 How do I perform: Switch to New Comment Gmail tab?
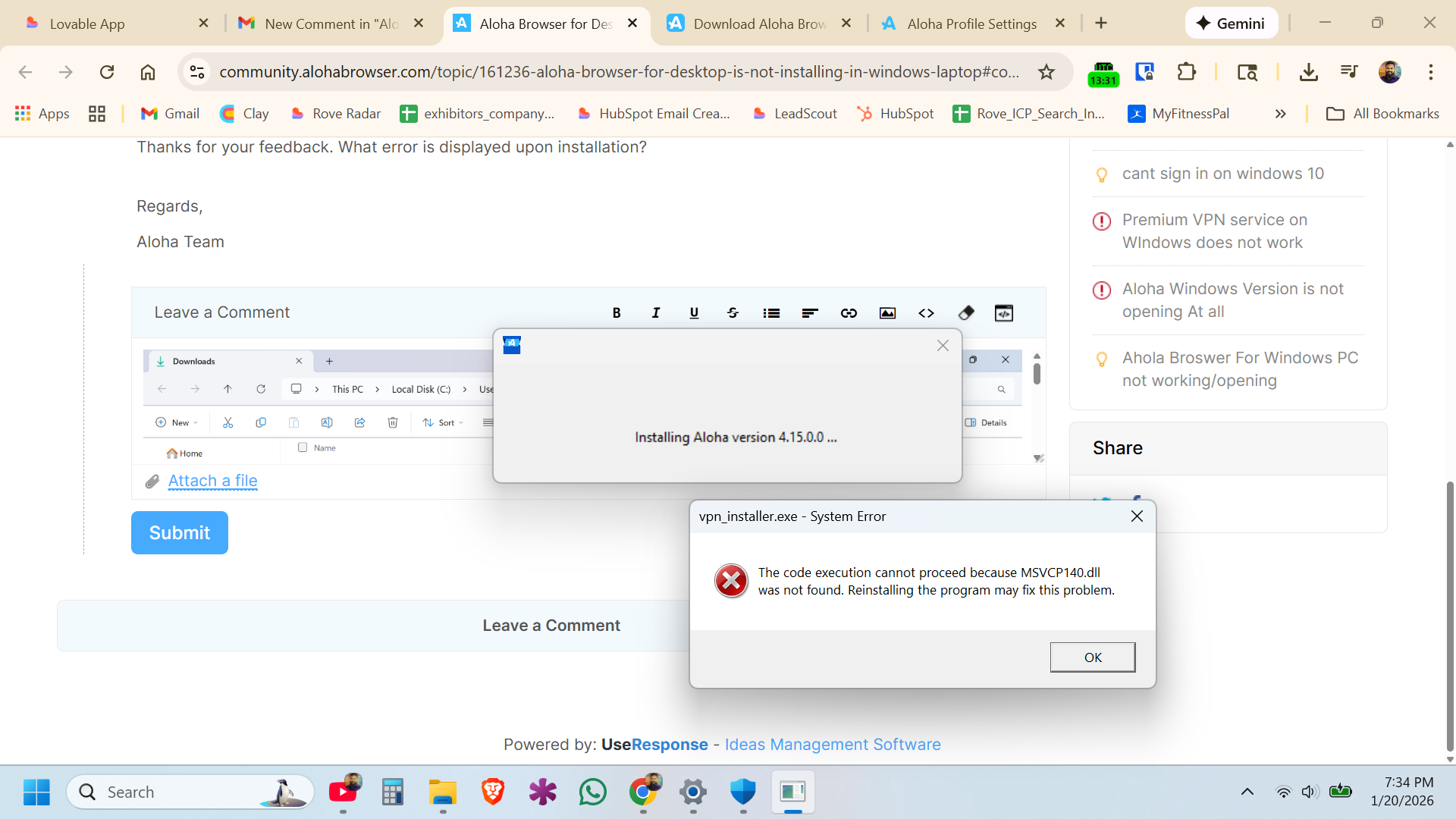click(x=331, y=24)
